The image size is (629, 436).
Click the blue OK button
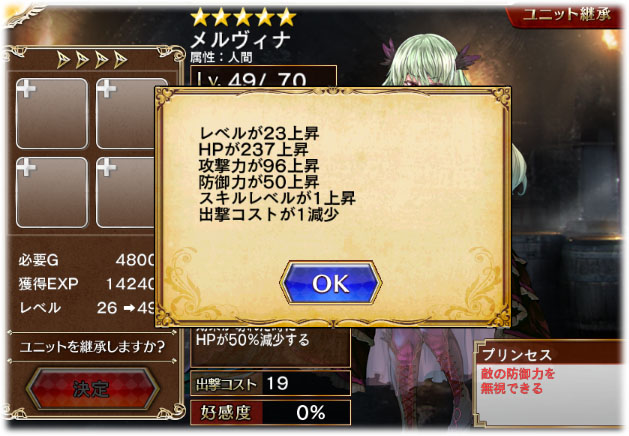tap(331, 283)
